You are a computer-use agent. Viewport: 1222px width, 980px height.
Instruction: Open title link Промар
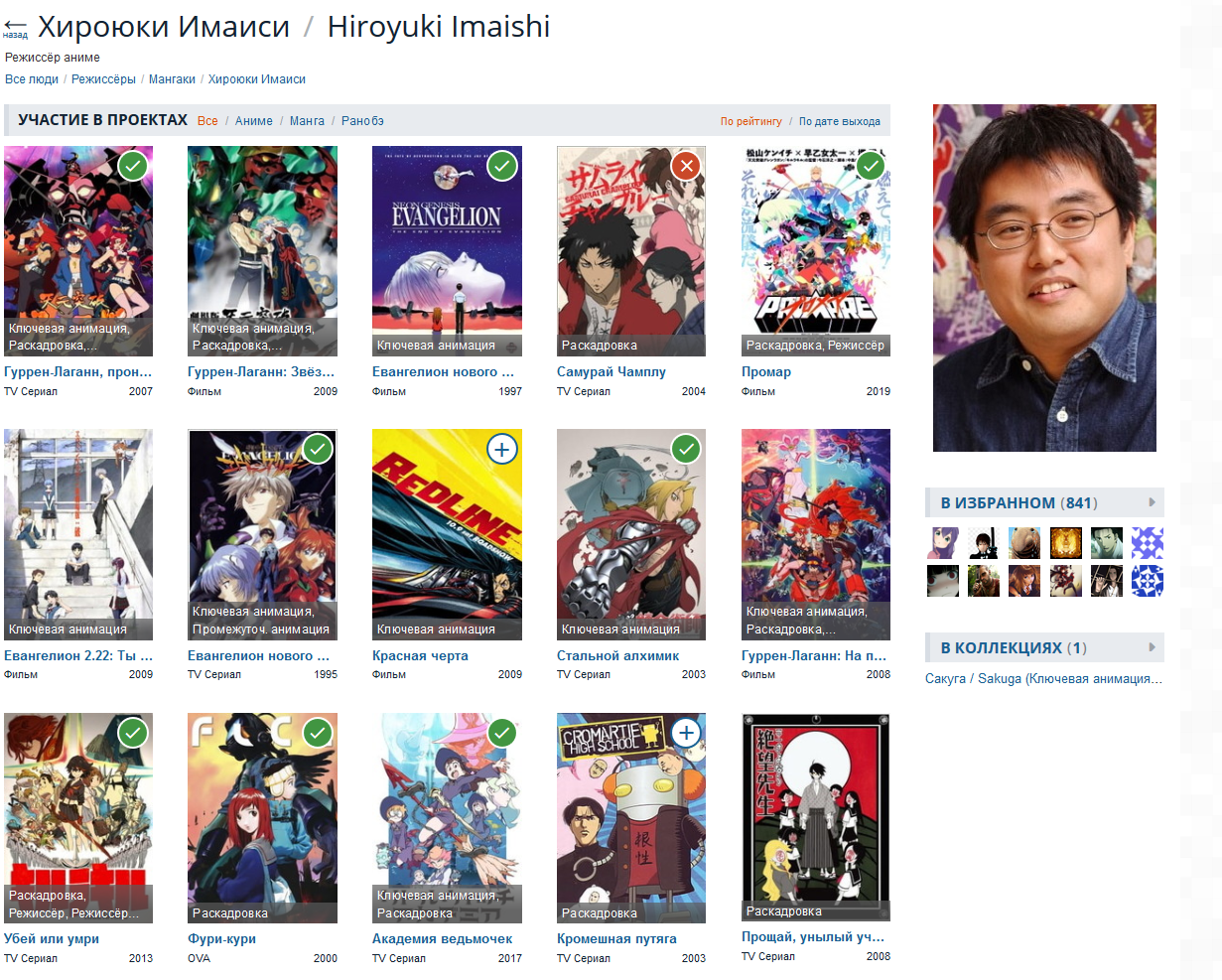tap(766, 372)
